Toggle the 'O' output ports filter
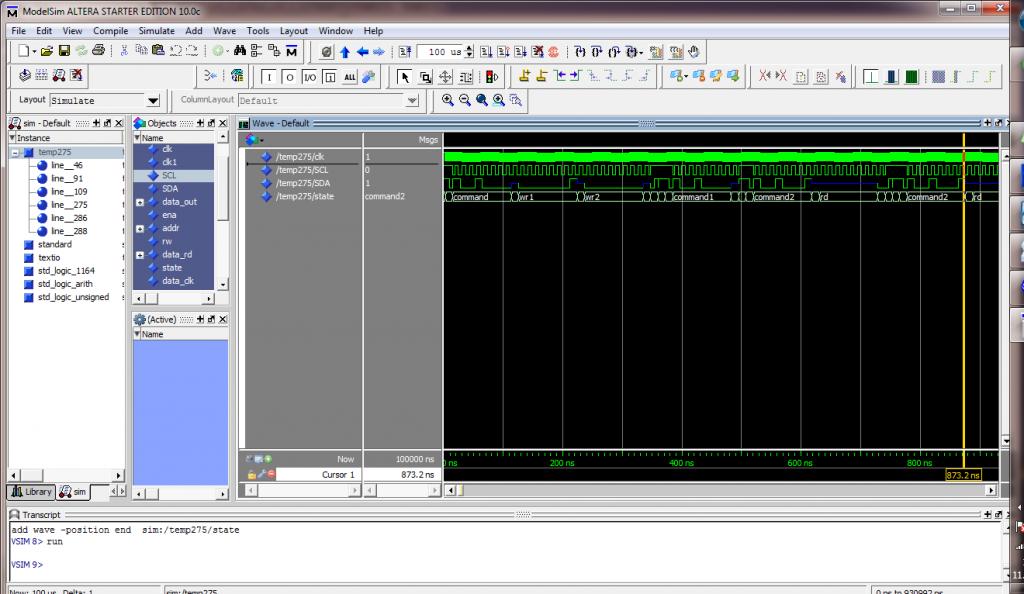The width and height of the screenshot is (1024, 594). (x=289, y=76)
